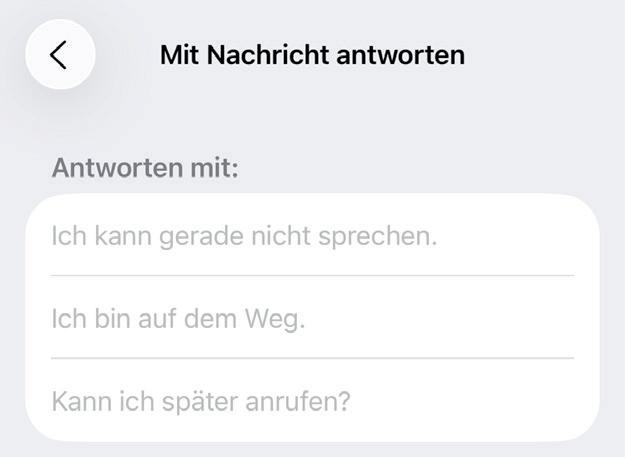Focus the second quick reply text field

(x=312, y=319)
